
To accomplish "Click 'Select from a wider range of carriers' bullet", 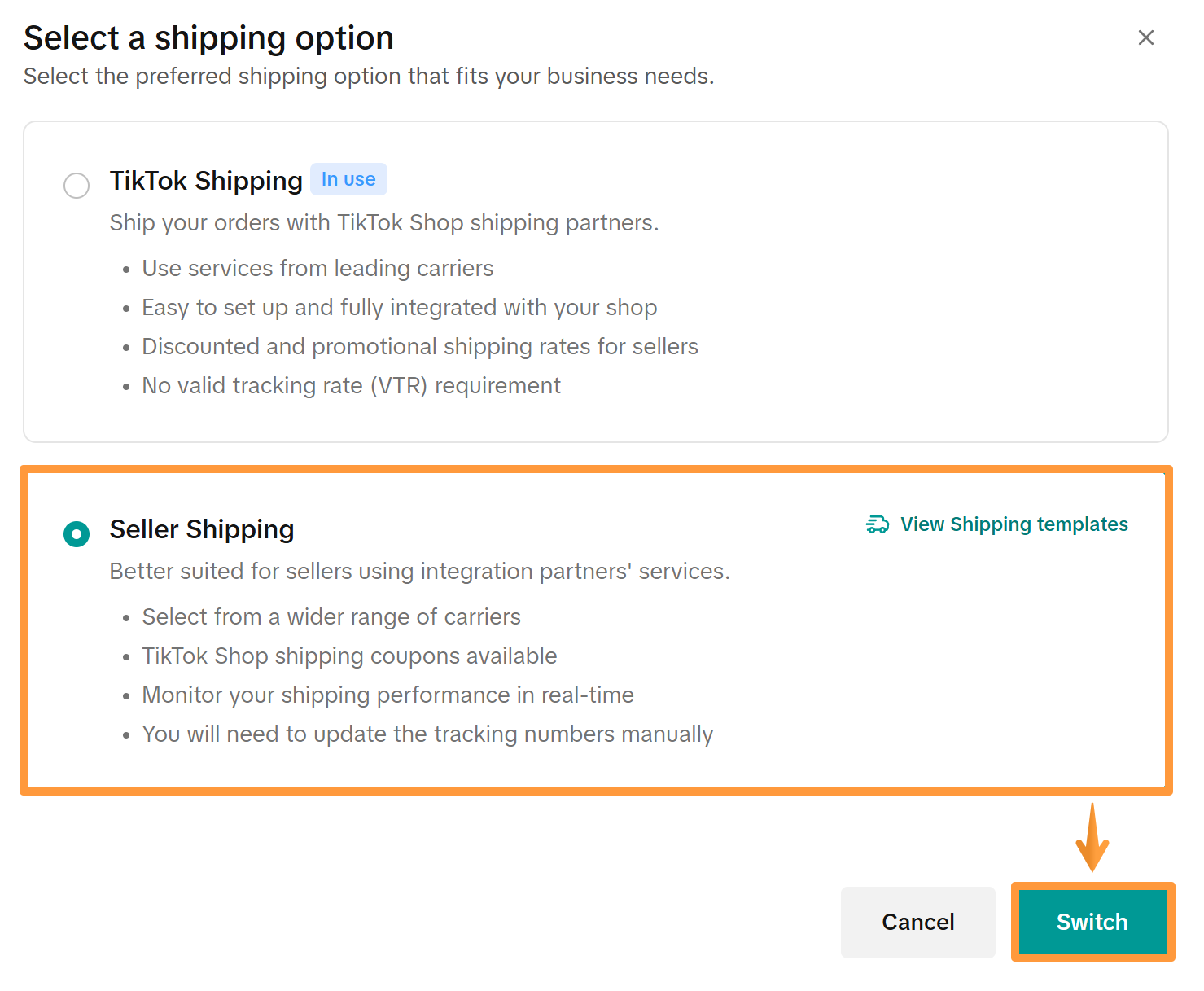I will (331, 616).
